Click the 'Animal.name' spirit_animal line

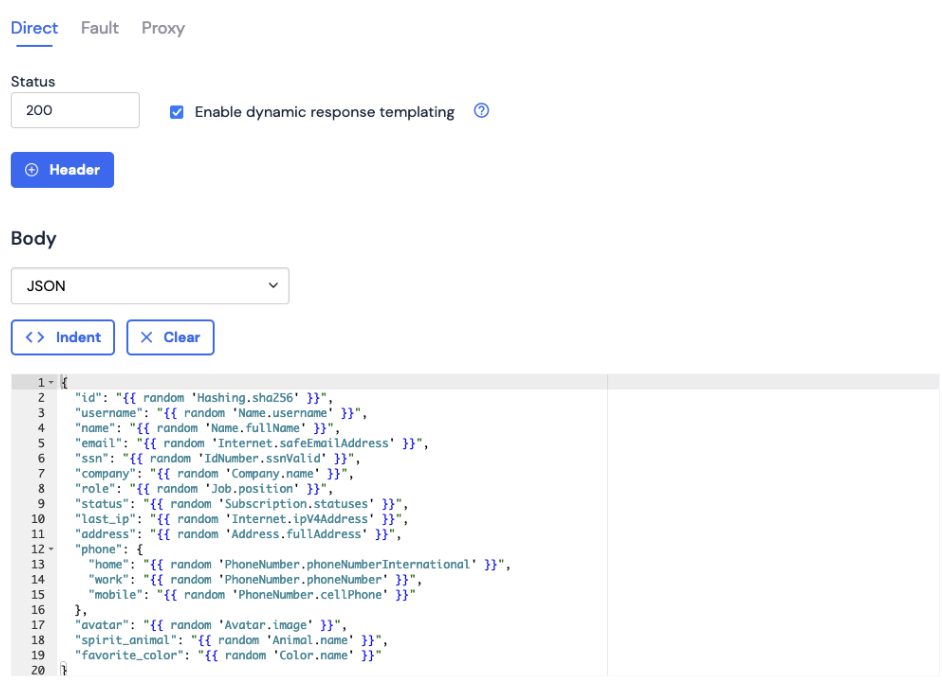pyautogui.click(x=231, y=640)
